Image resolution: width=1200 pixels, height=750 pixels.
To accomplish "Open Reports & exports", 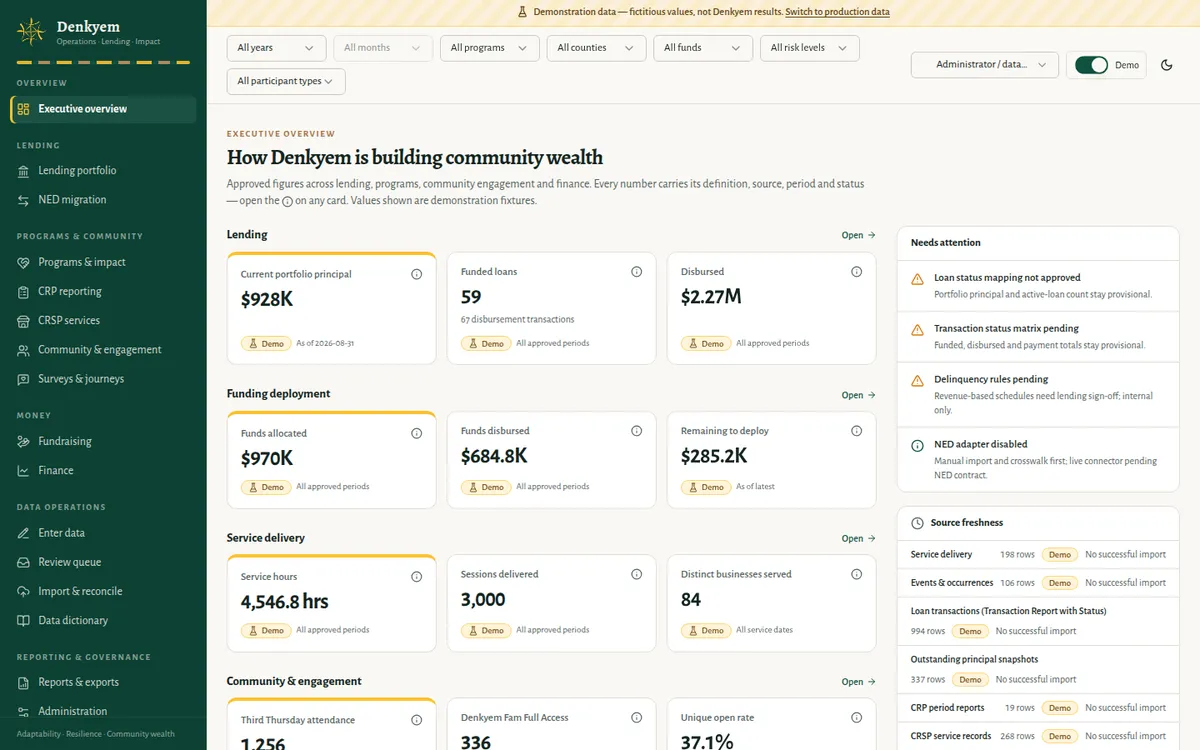I will pos(103,682).
